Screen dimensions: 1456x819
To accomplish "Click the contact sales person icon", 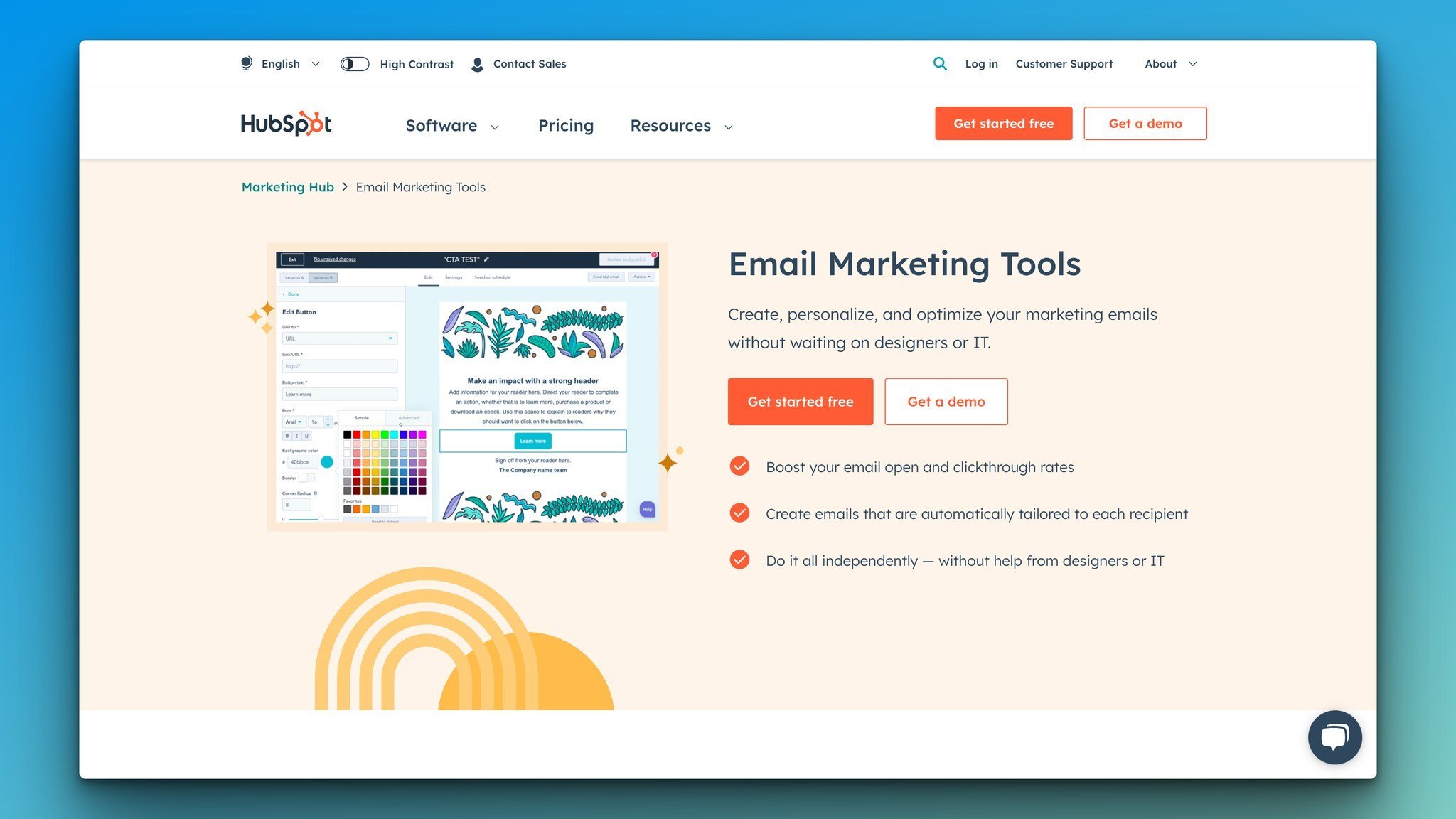I will 478,64.
